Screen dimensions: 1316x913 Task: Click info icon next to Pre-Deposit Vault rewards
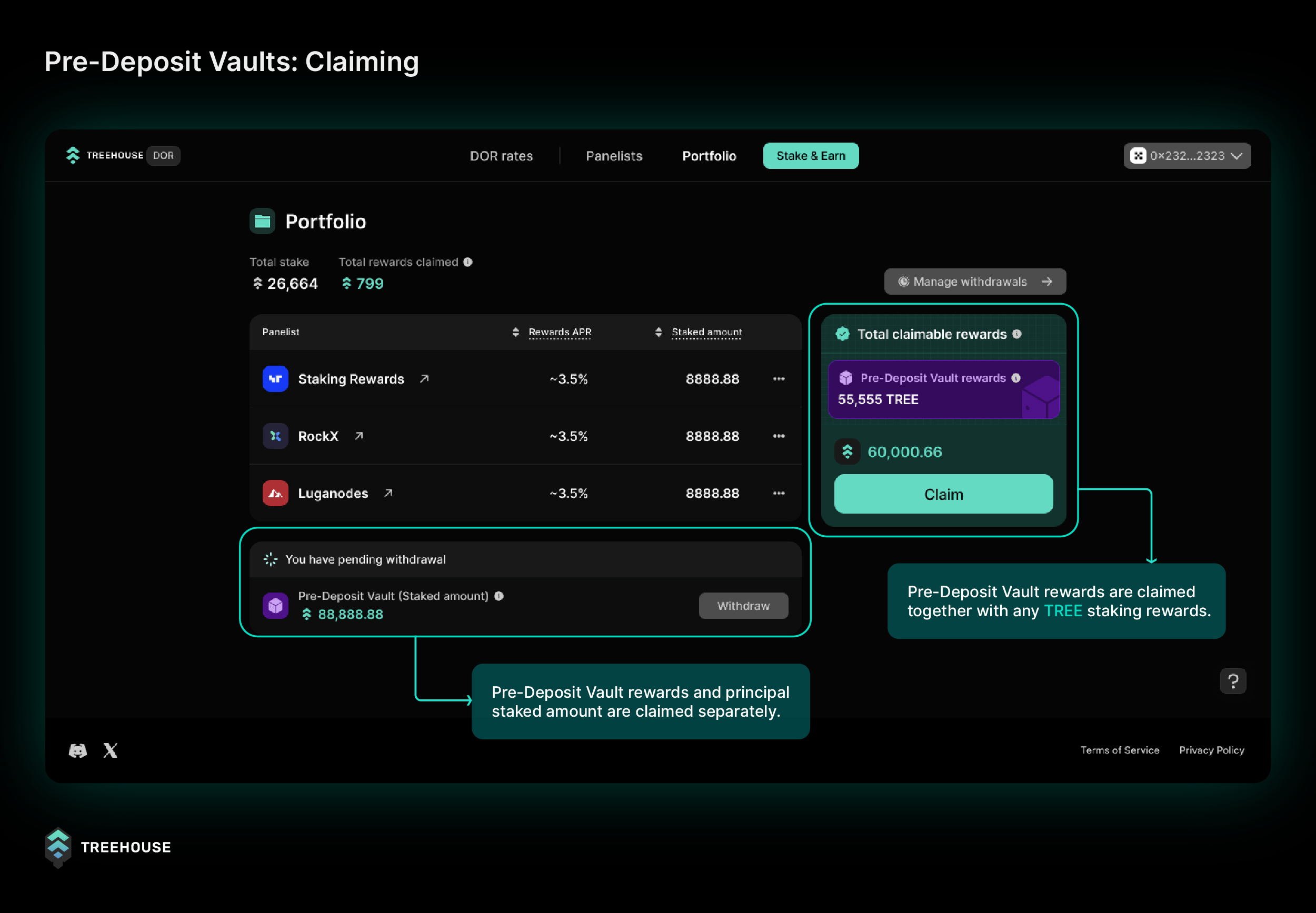pos(1015,378)
